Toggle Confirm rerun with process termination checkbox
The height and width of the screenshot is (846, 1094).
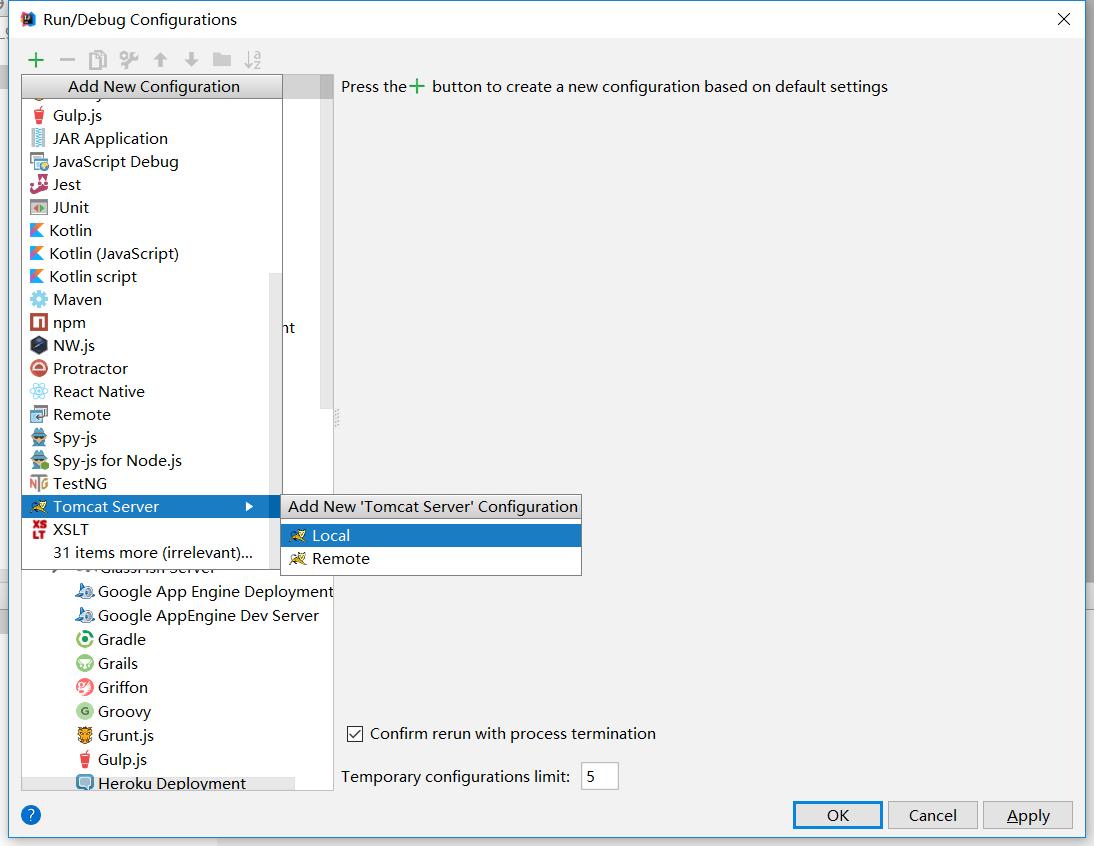(x=355, y=734)
